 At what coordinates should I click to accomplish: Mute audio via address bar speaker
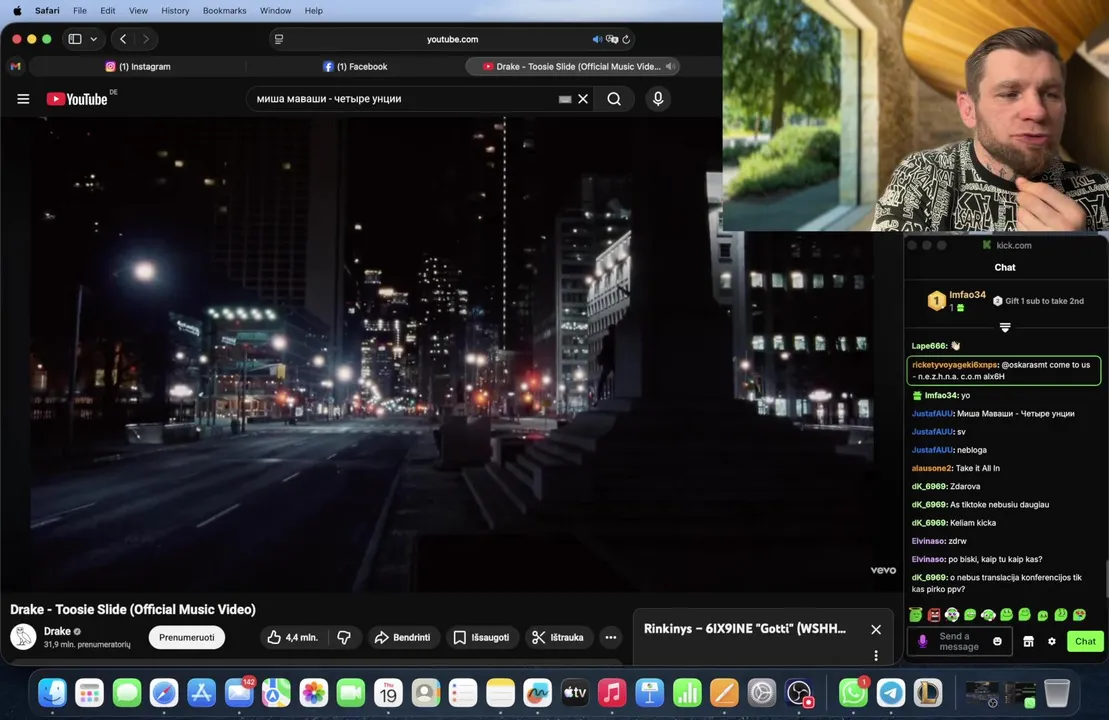(597, 39)
